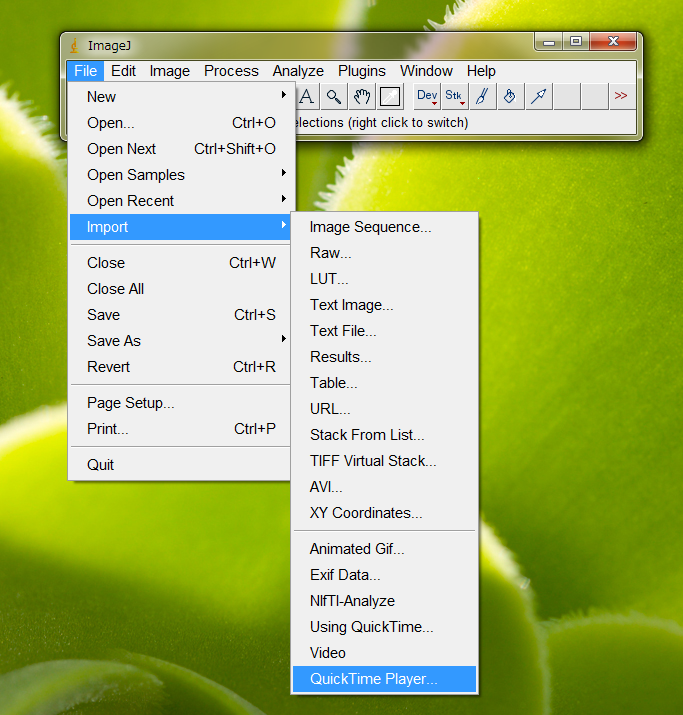Select the Text tool
This screenshot has height=715, width=683.
point(307,96)
